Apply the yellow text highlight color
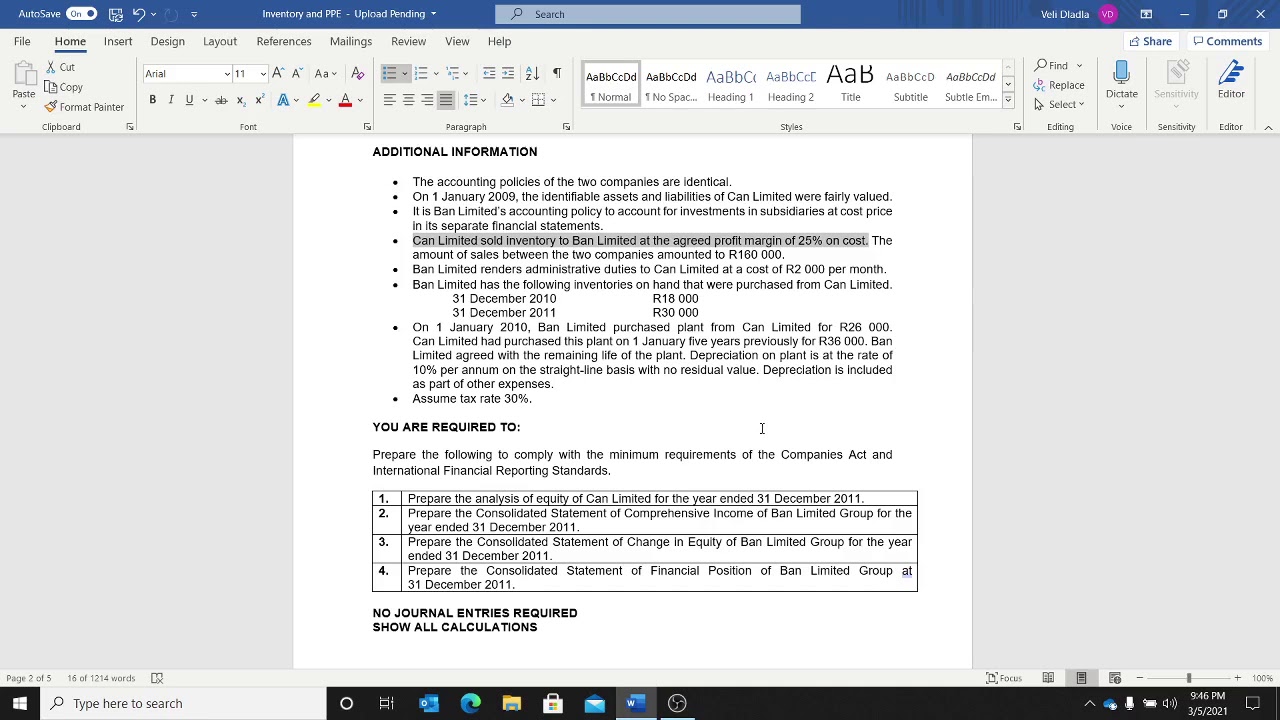Viewport: 1280px width, 720px height. 314,100
